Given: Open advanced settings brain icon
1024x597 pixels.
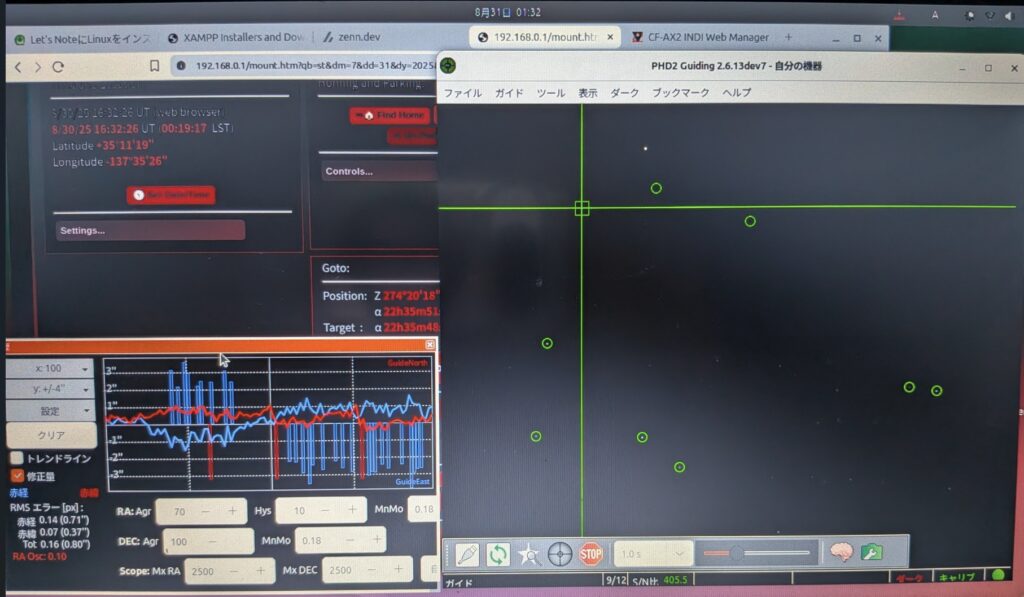Looking at the screenshot, I should 840,552.
